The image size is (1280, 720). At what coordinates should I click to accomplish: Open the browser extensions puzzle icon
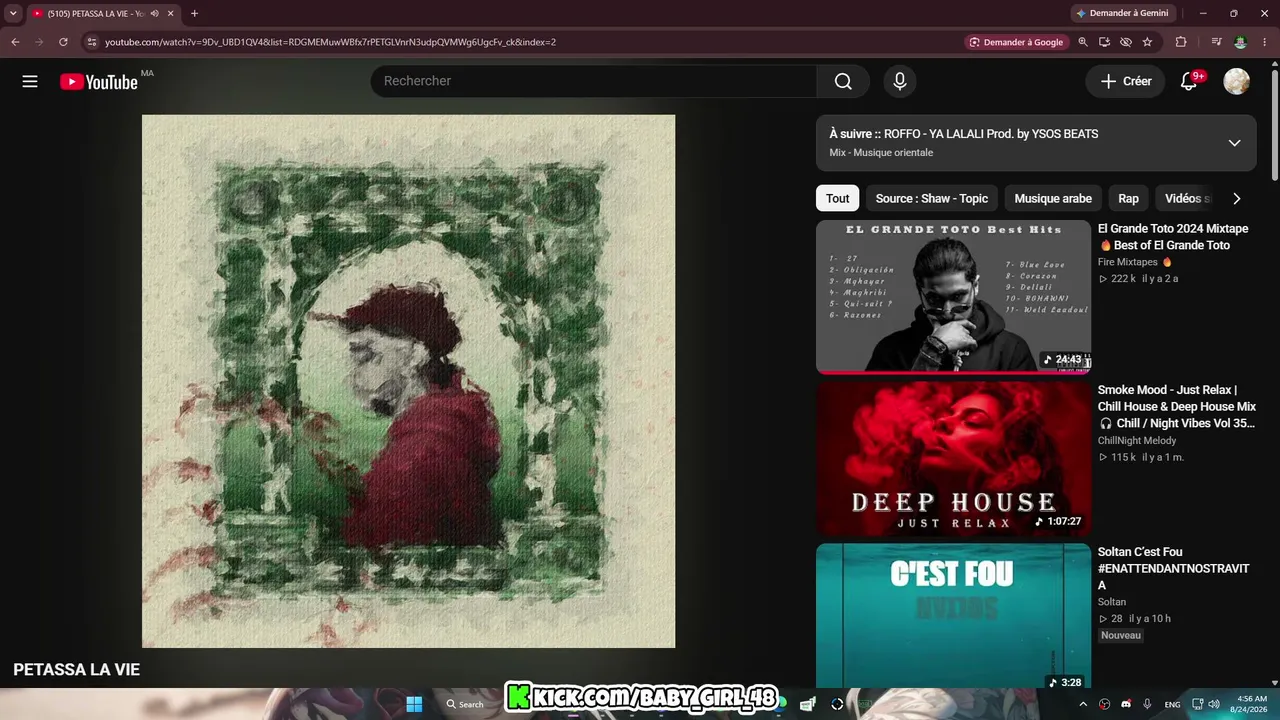[1181, 42]
